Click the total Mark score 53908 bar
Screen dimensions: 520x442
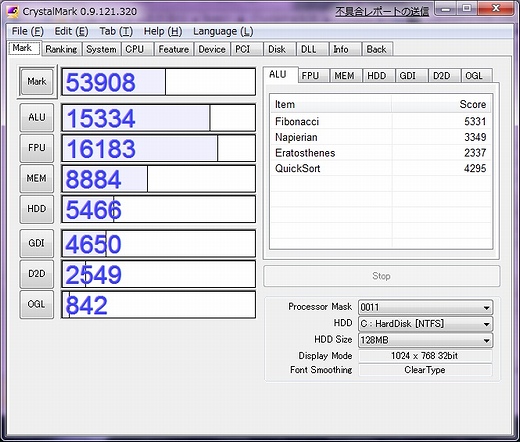pos(159,82)
